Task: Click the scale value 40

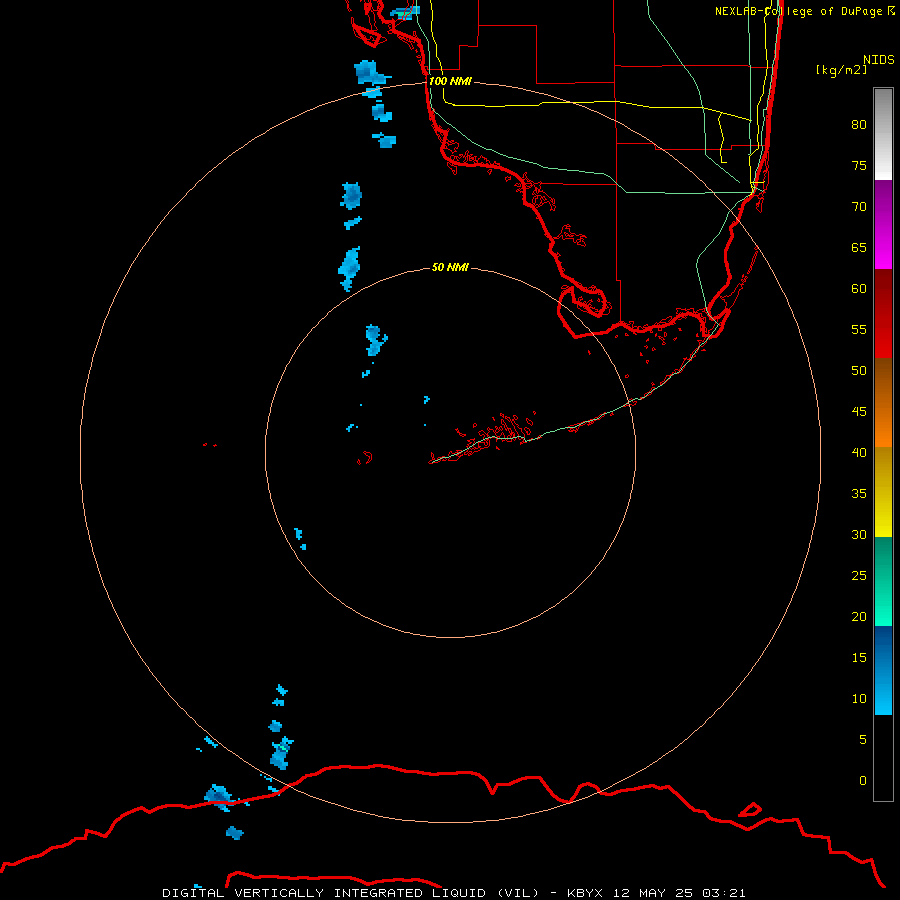Action: [x=859, y=453]
